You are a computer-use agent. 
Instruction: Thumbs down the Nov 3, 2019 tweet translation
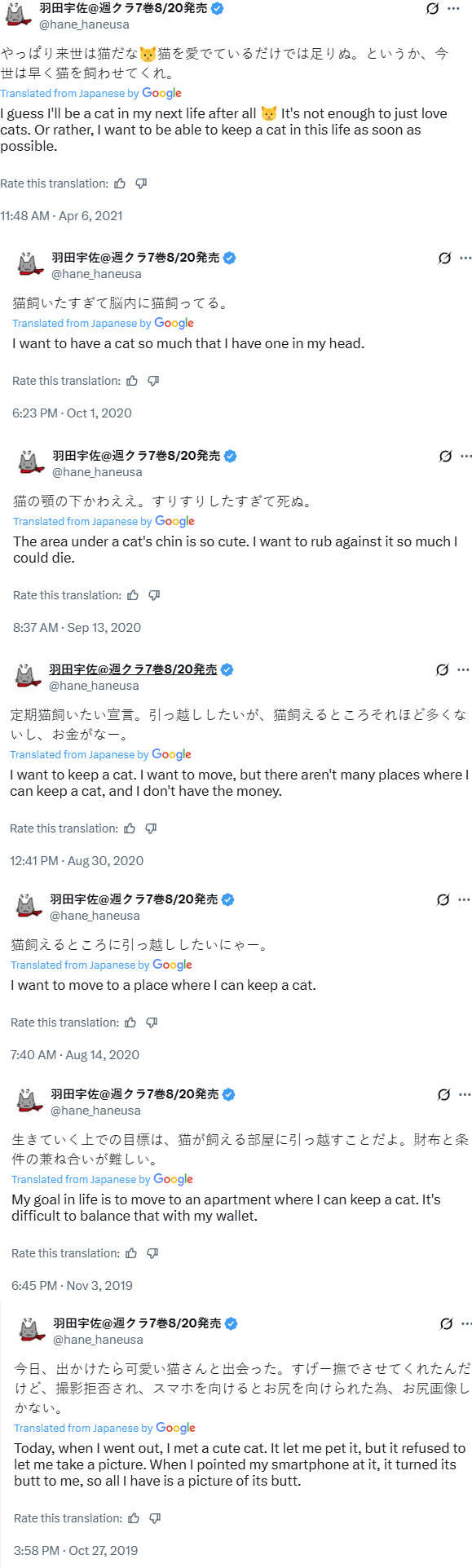(152, 1253)
